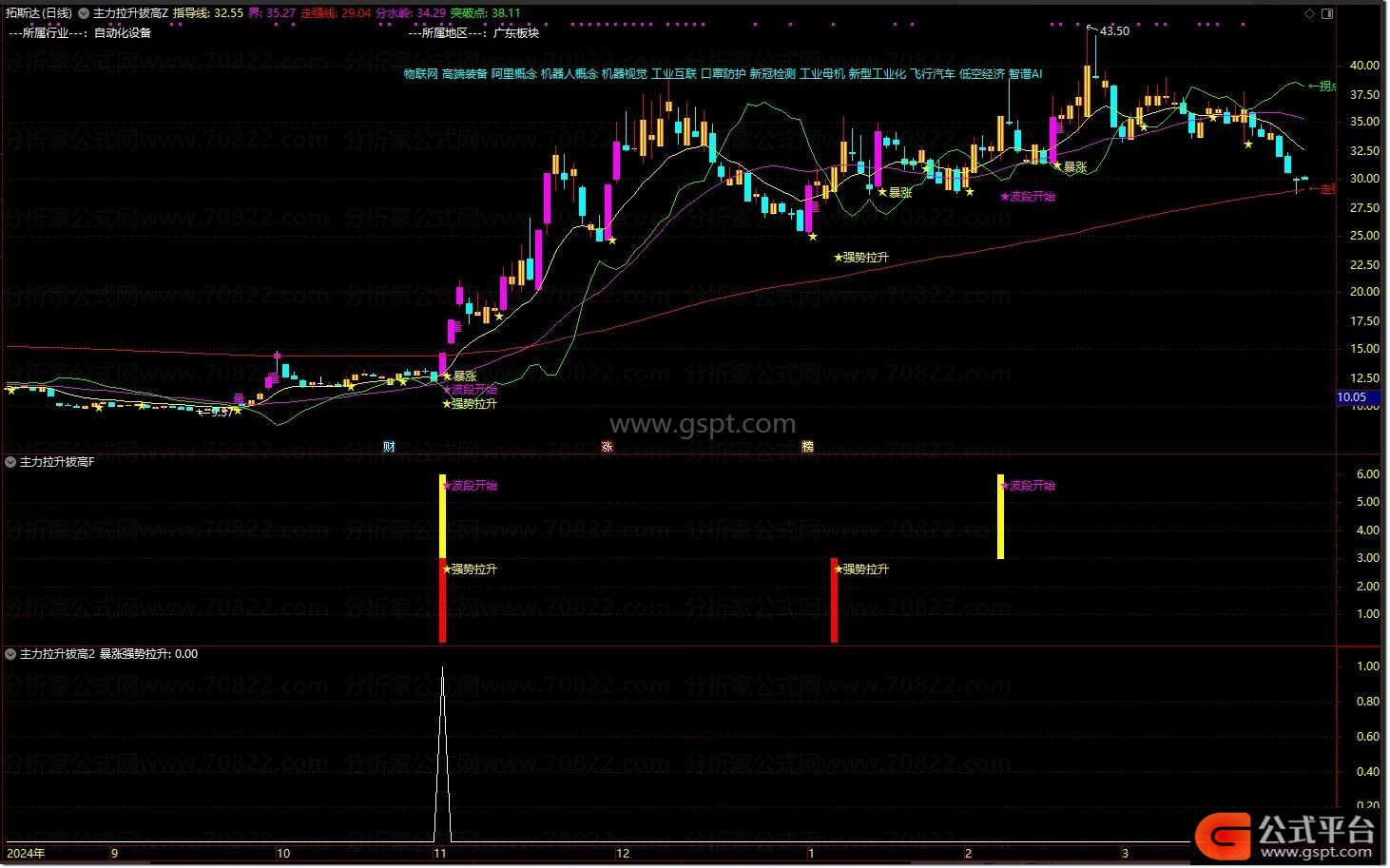
Task: Click month 12 on the time axis
Action: click(623, 853)
